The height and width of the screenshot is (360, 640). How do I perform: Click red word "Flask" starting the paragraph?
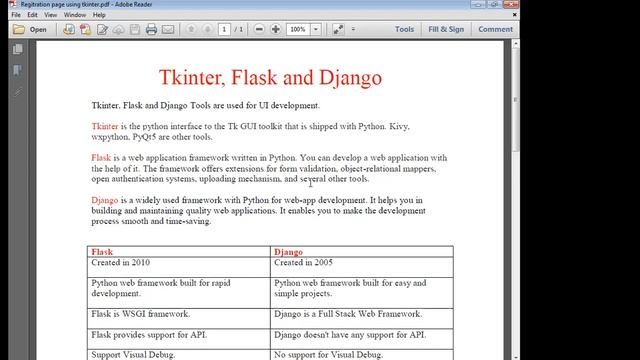pyautogui.click(x=101, y=158)
